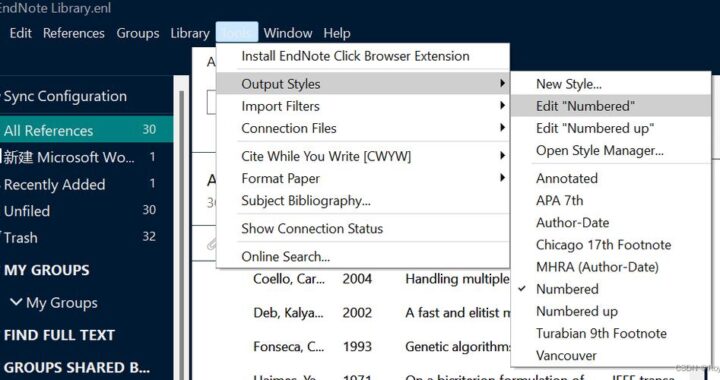Select the Annotated output style
This screenshot has height=380, width=720.
click(x=611, y=178)
